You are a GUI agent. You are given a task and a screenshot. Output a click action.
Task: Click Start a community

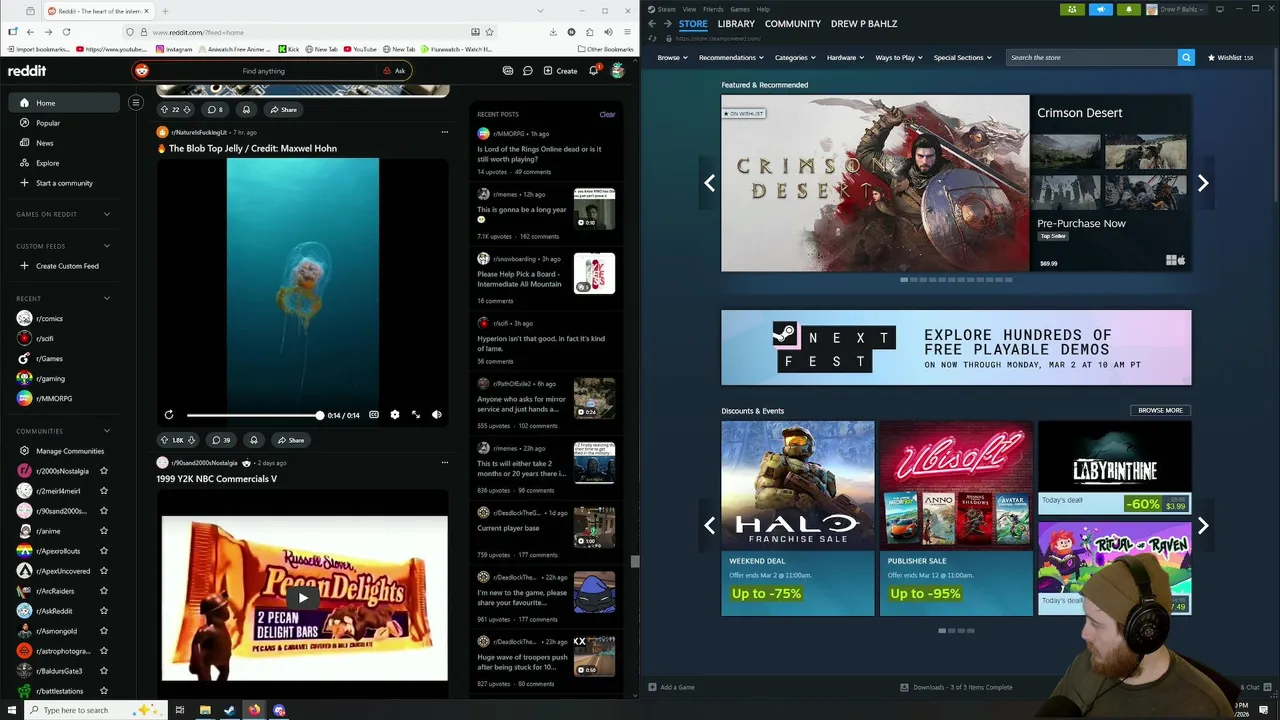[x=64, y=183]
